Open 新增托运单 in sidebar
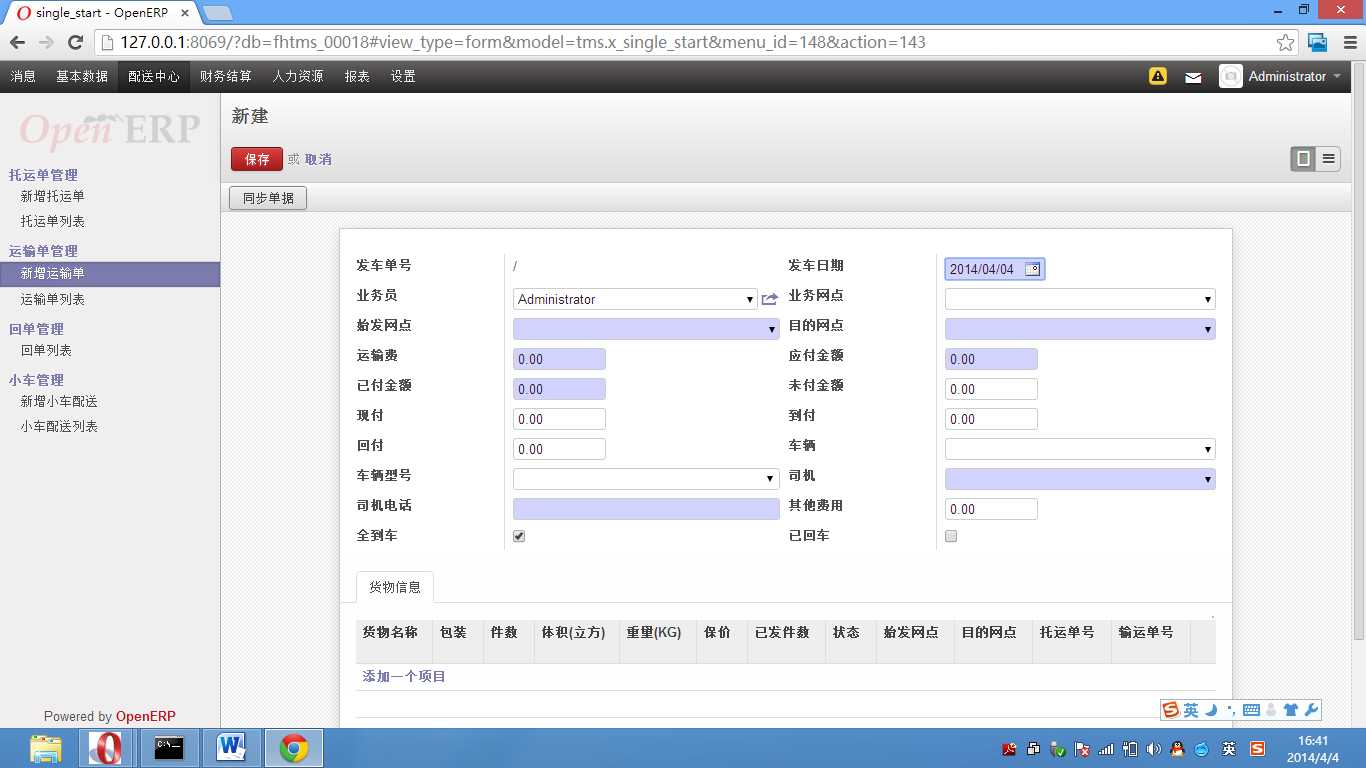 pyautogui.click(x=53, y=196)
